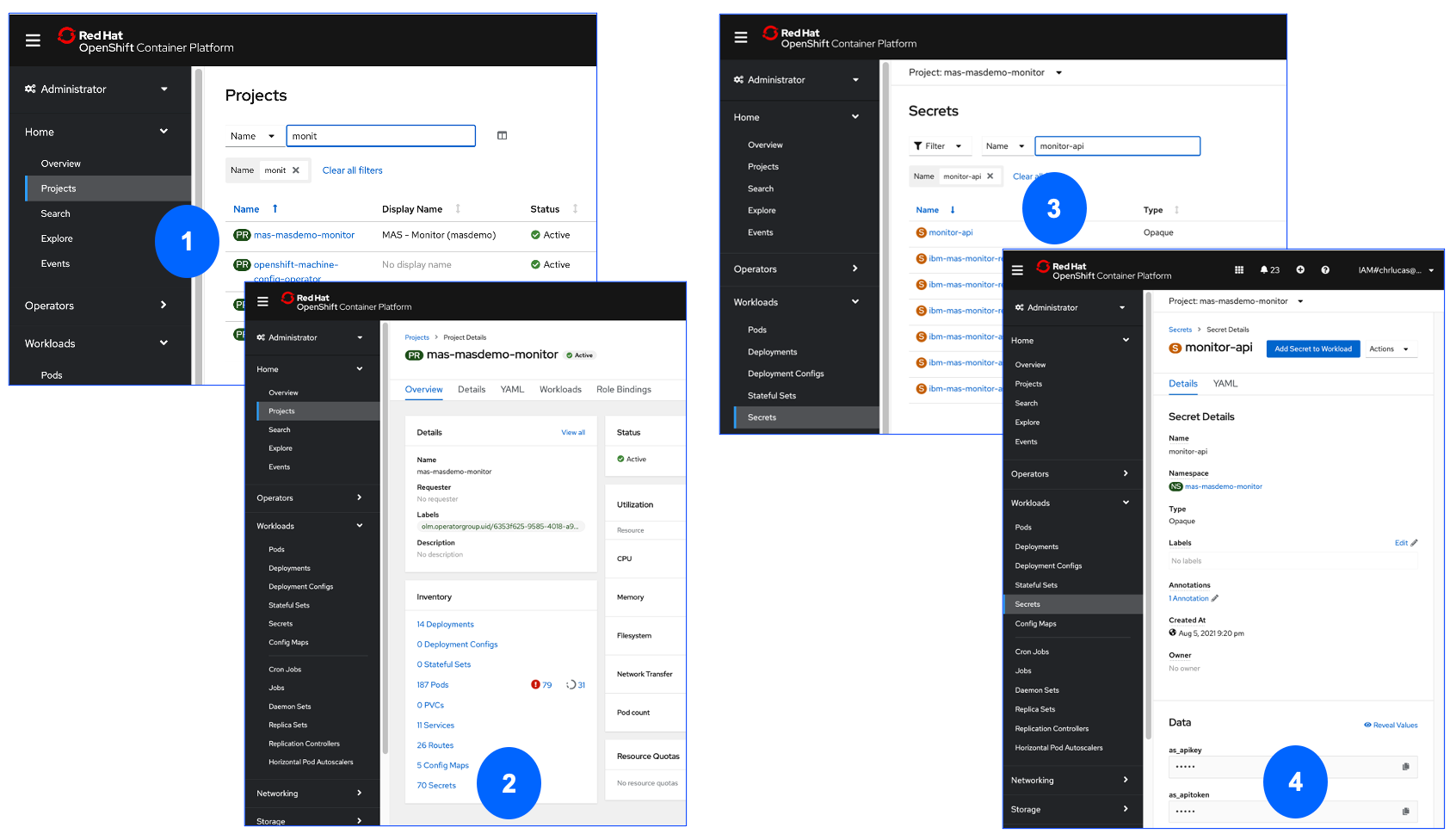Open YAML tab in project details window
The image size is (1456, 840).
coord(512,390)
